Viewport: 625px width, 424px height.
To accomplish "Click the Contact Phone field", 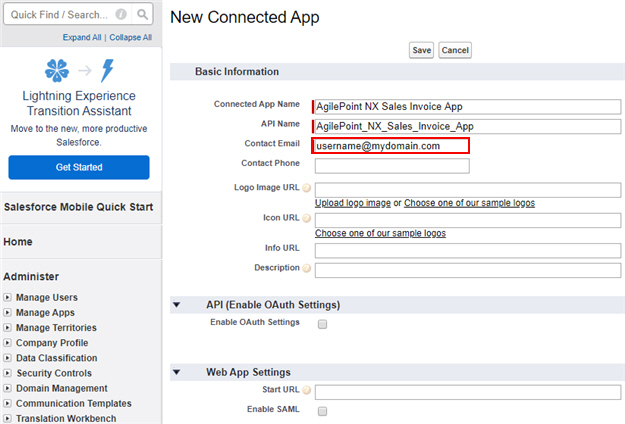I will [392, 166].
